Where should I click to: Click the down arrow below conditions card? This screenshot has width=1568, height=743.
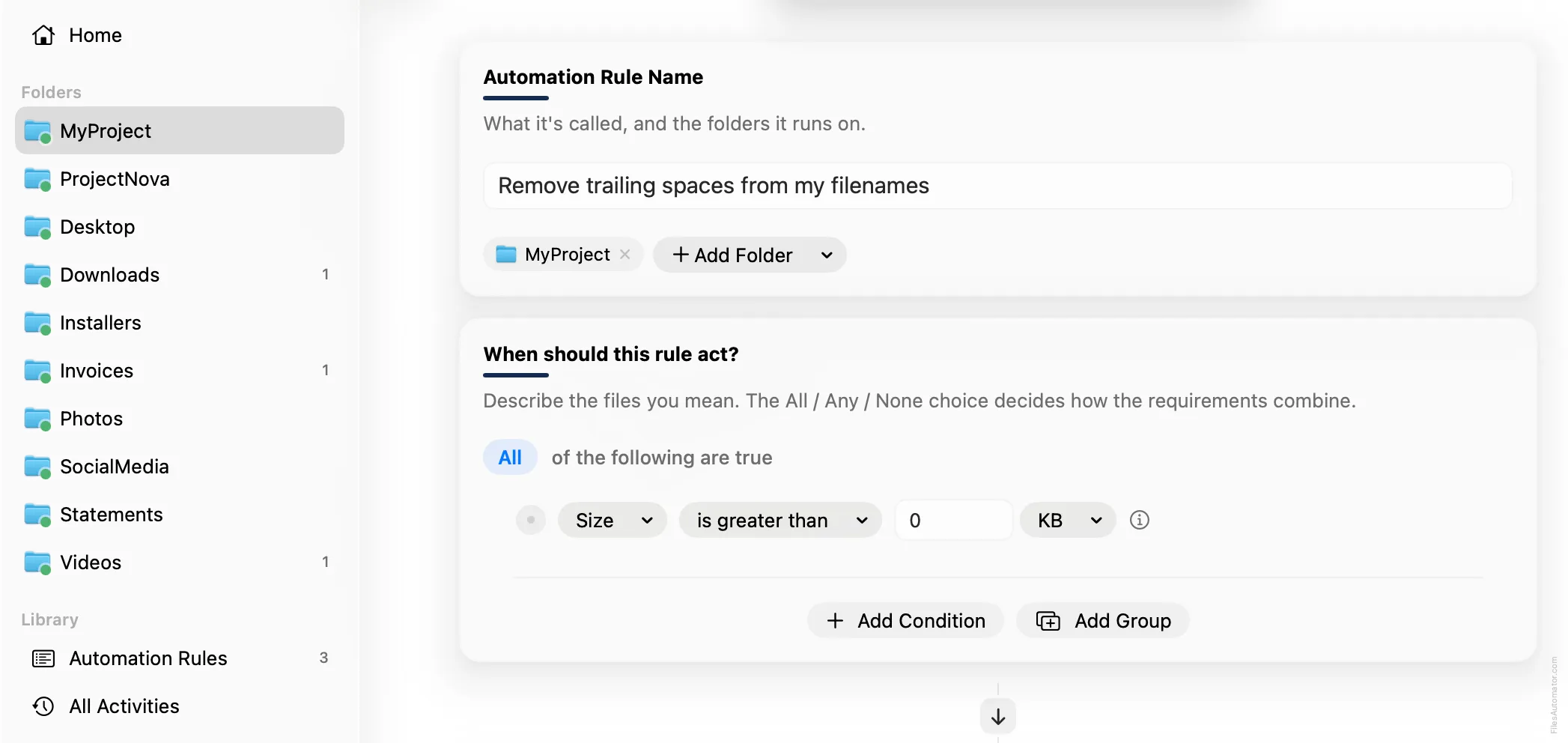pyautogui.click(x=998, y=717)
